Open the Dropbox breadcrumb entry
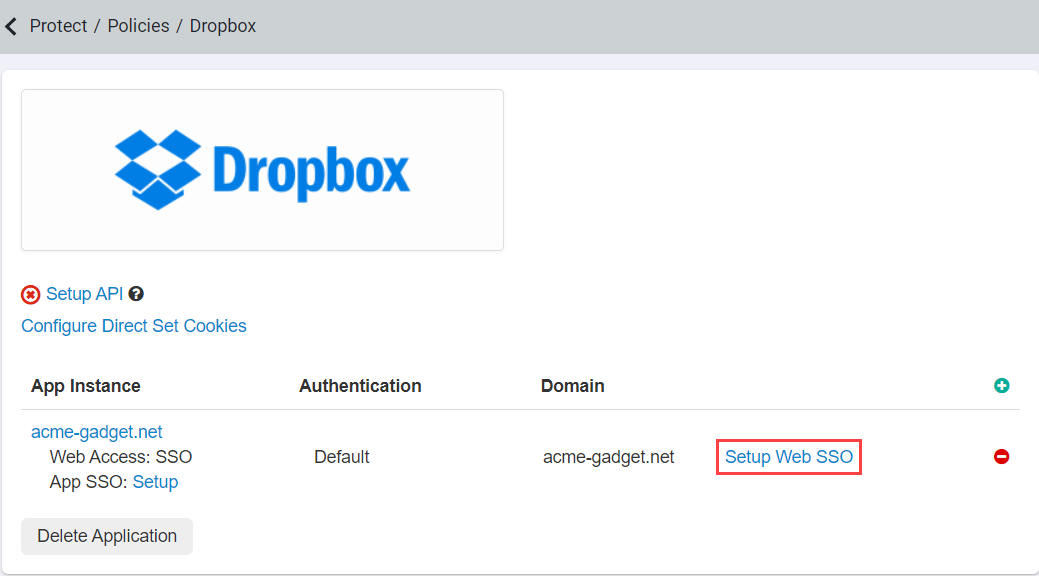1039x576 pixels. pos(222,26)
